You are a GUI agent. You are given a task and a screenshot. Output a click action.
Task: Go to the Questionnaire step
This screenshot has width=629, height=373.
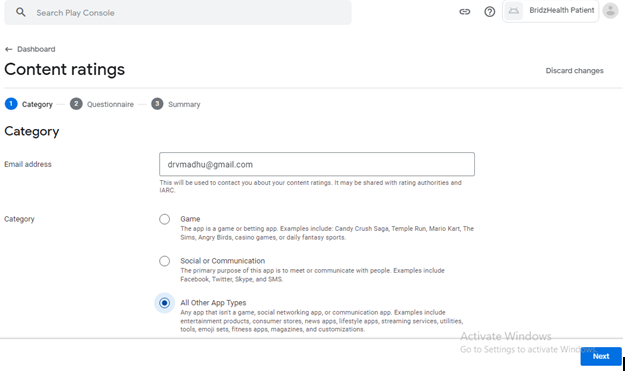(x=110, y=104)
